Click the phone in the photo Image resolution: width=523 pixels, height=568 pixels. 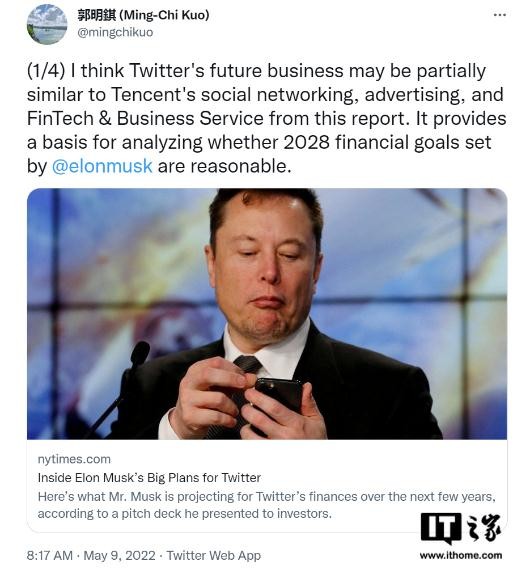[278, 396]
